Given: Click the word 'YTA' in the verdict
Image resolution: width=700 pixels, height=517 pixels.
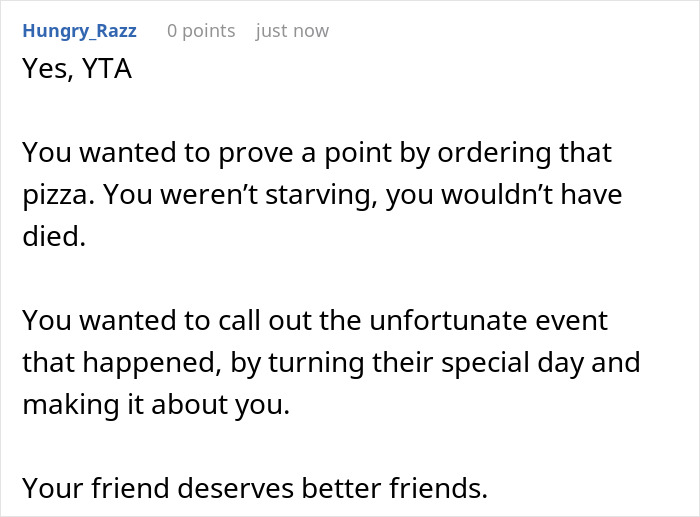Looking at the screenshot, I should (107, 69).
